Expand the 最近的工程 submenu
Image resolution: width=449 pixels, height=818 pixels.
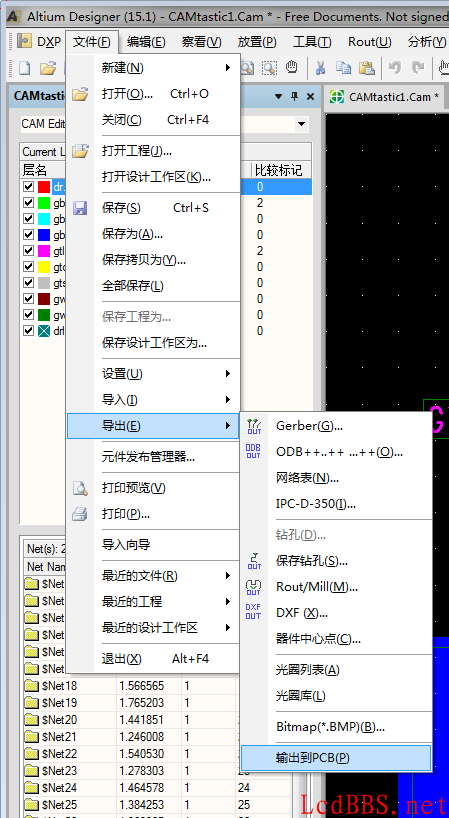[x=227, y=602]
